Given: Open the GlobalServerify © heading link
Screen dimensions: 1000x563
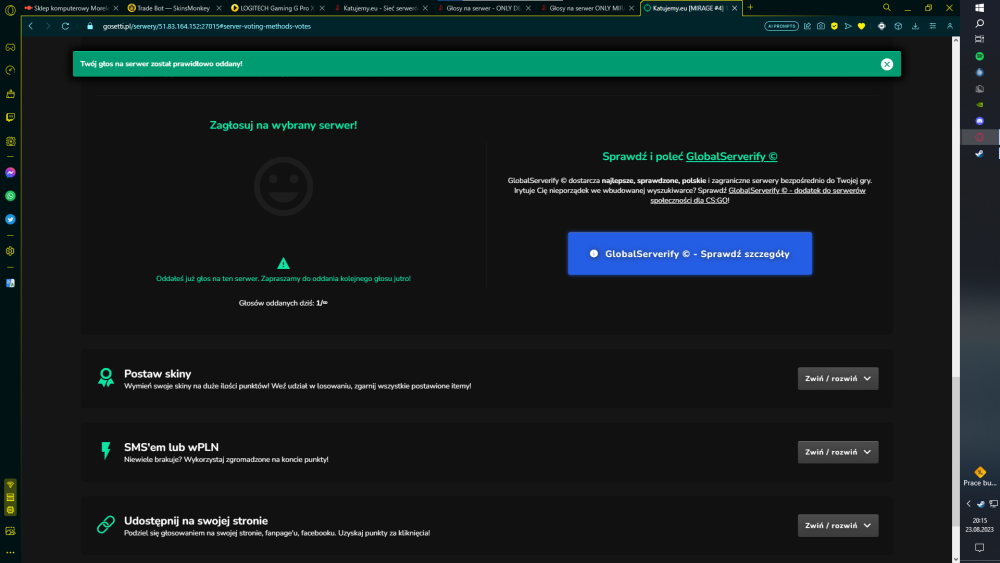Looking at the screenshot, I should [732, 156].
